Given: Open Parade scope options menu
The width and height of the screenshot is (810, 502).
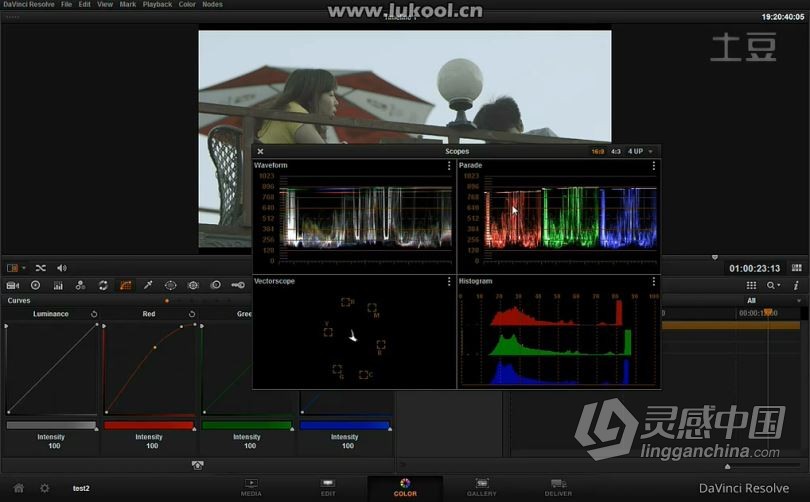Looking at the screenshot, I should click(x=653, y=165).
